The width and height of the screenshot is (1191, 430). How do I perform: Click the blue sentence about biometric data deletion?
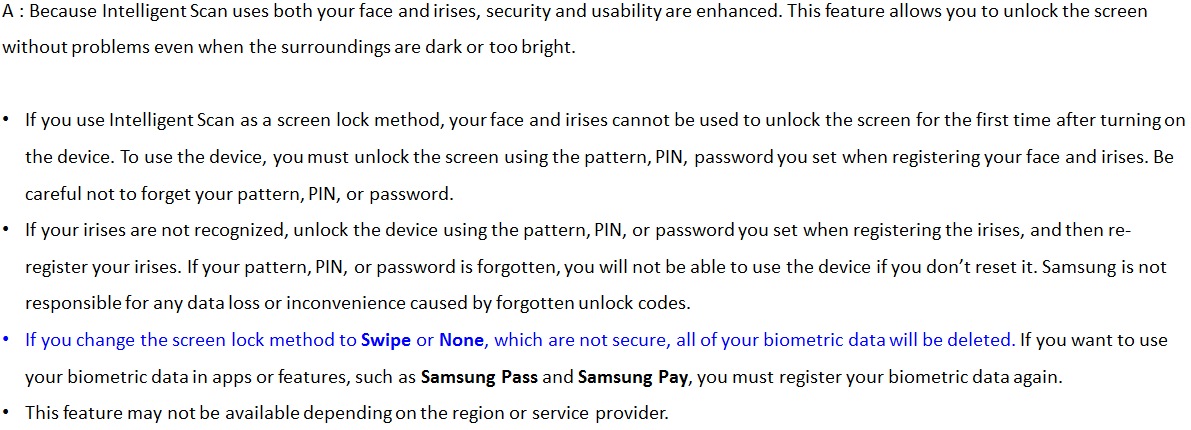click(520, 340)
